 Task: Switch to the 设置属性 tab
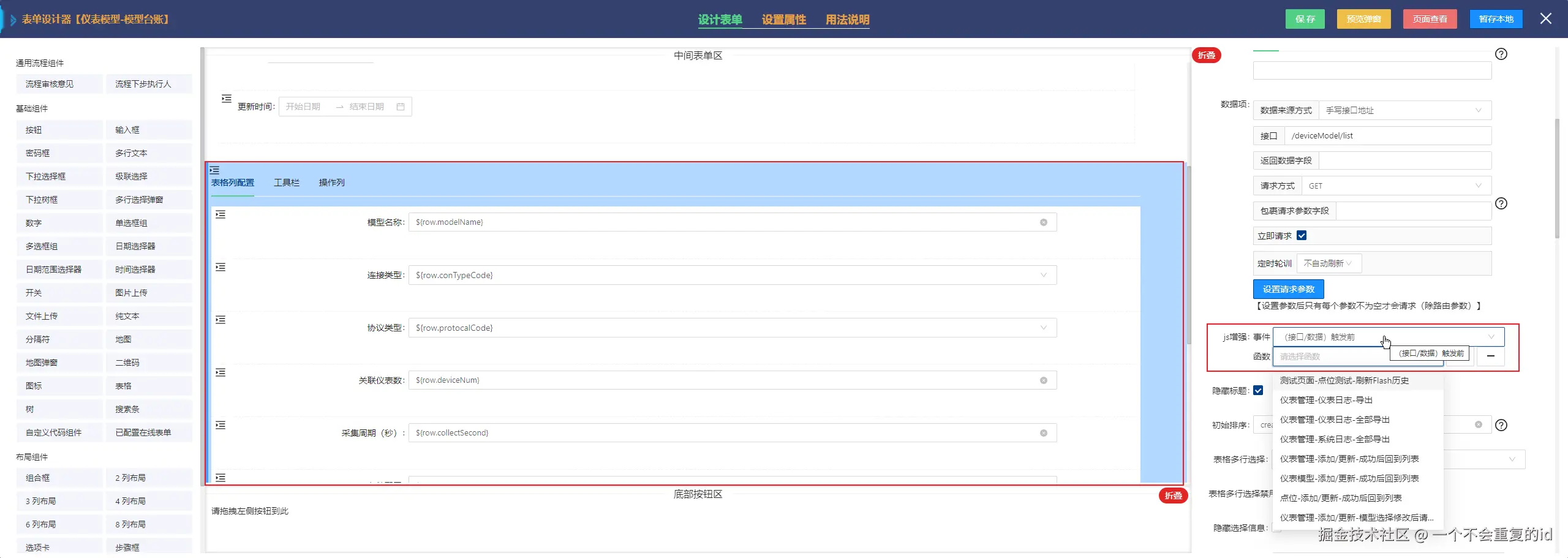coord(784,20)
